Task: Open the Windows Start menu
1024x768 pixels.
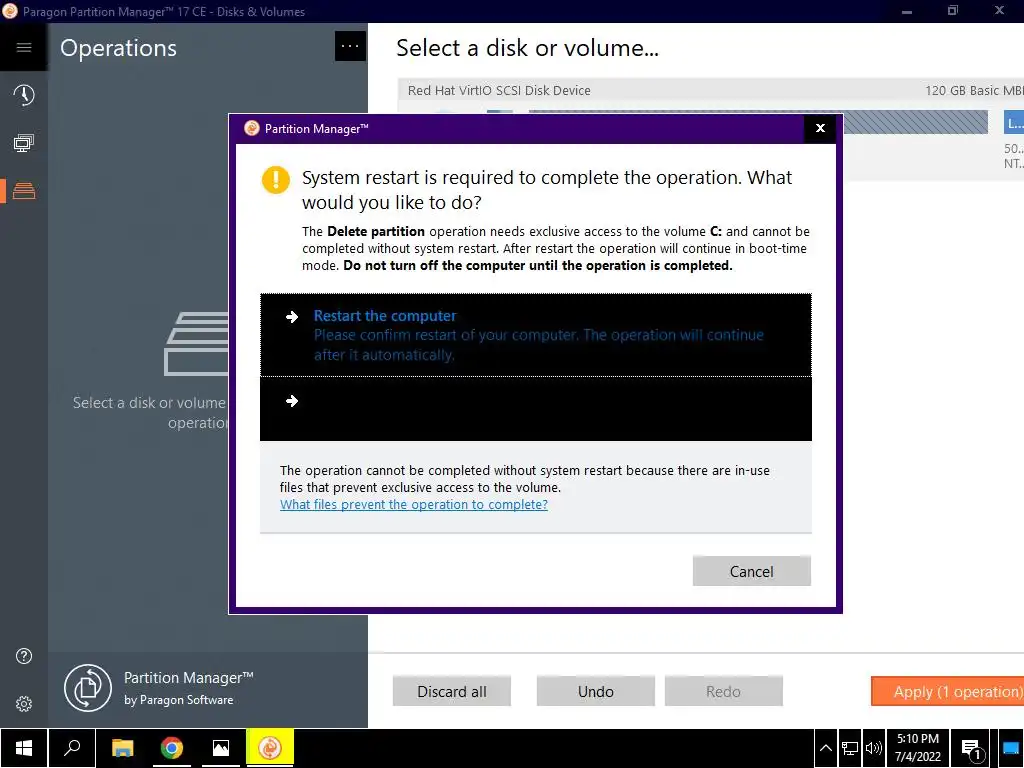Action: (24, 748)
